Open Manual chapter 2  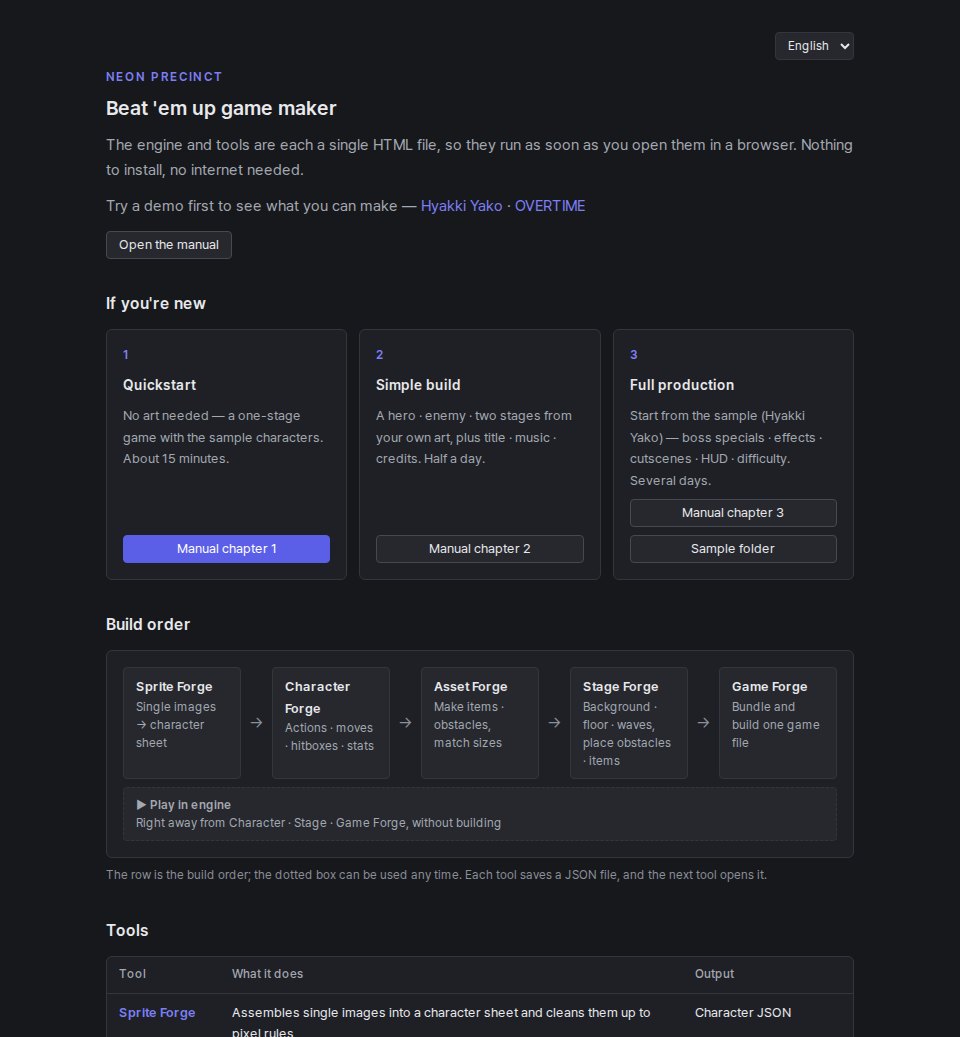479,549
